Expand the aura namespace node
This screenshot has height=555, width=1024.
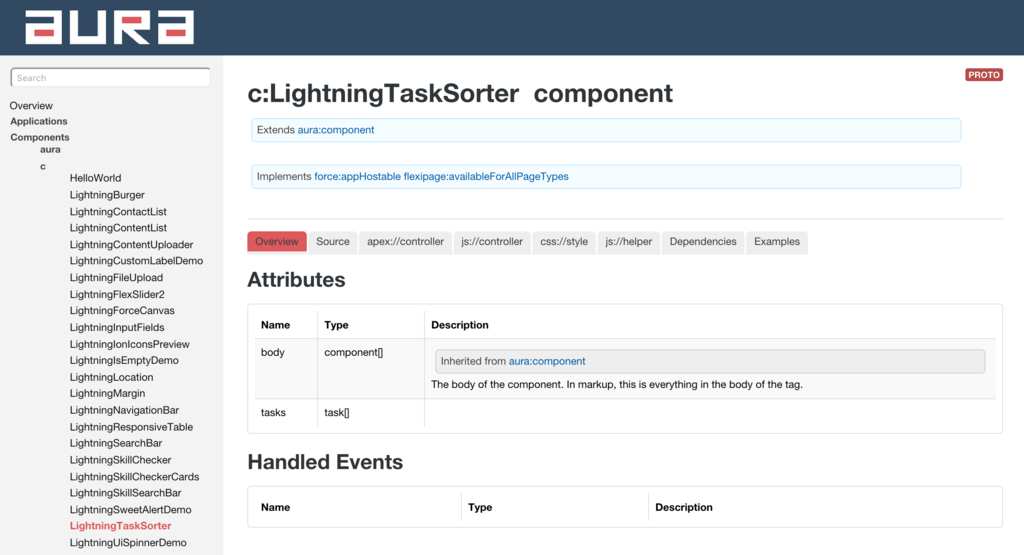click(x=50, y=150)
